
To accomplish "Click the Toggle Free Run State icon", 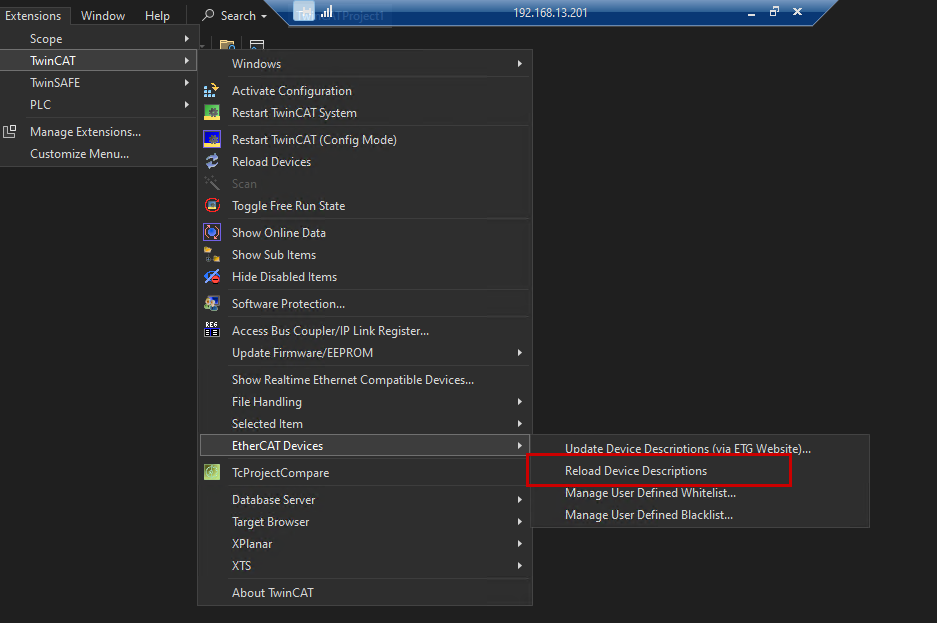I will [x=212, y=205].
